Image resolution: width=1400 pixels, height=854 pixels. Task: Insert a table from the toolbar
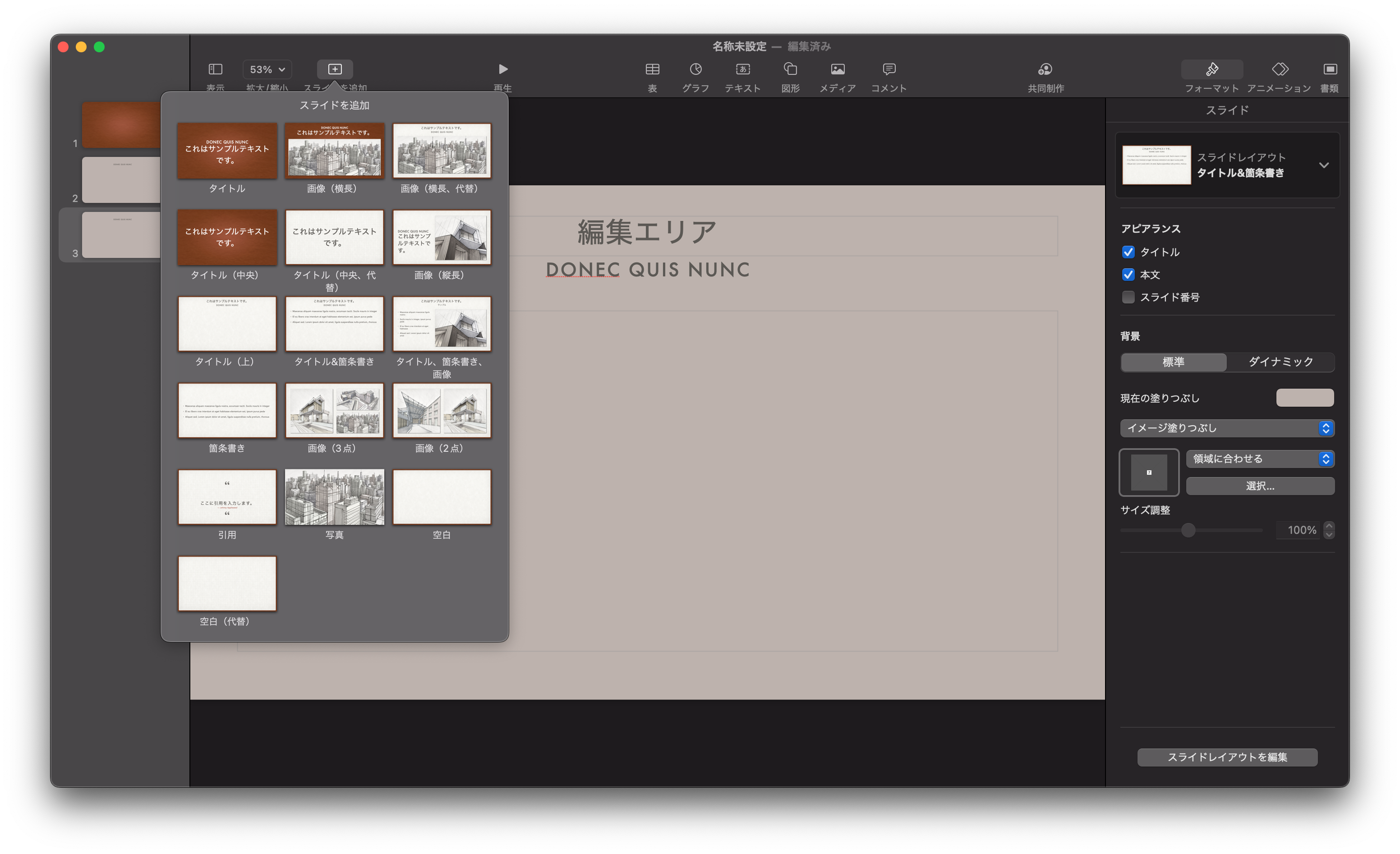(x=652, y=69)
